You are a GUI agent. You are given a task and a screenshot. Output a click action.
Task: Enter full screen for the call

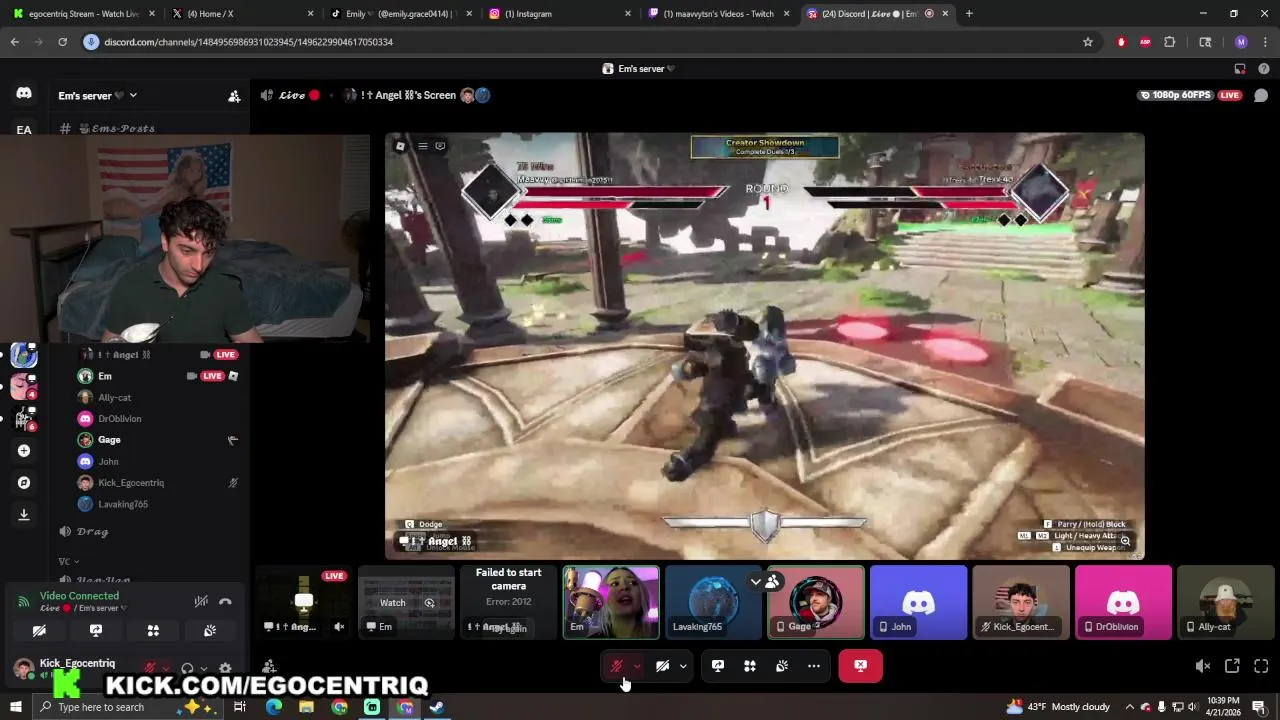1261,666
